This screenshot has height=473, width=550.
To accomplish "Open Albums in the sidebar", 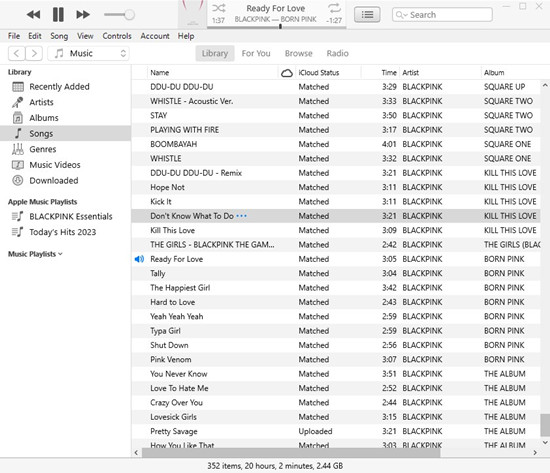I will coord(66,118).
